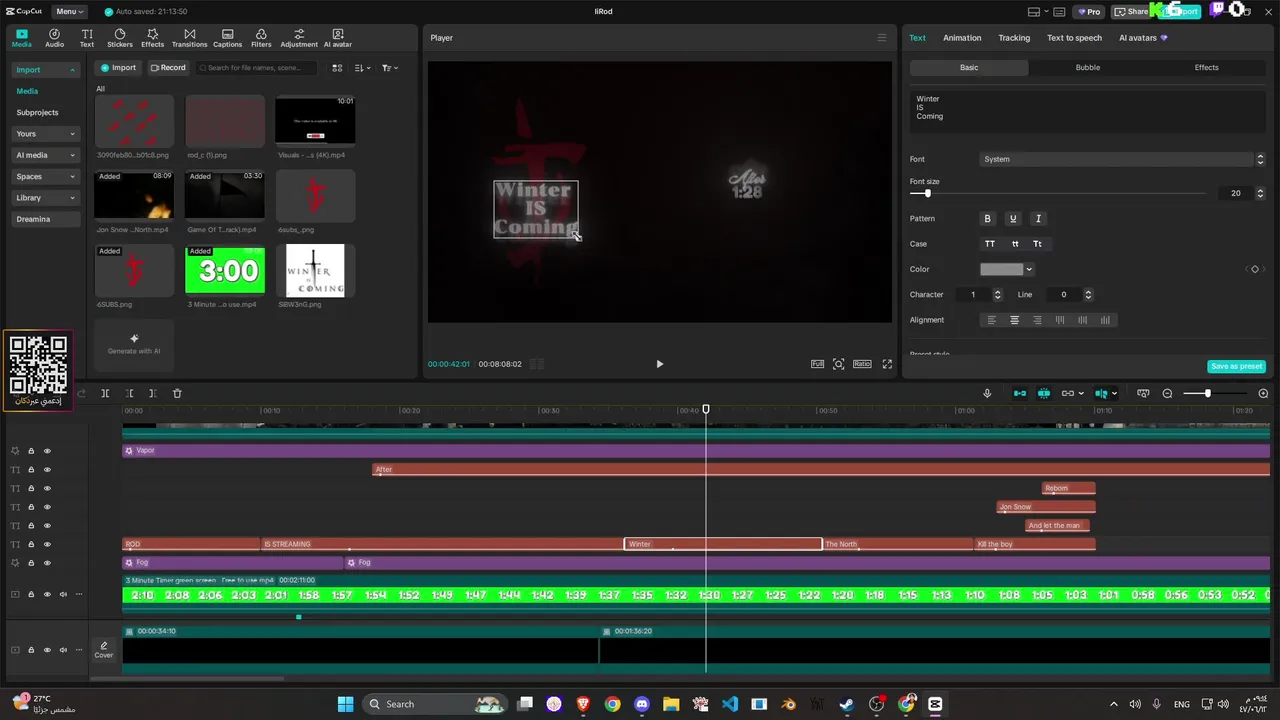Click the player Ratio icon
The width and height of the screenshot is (1280, 720).
[x=862, y=364]
